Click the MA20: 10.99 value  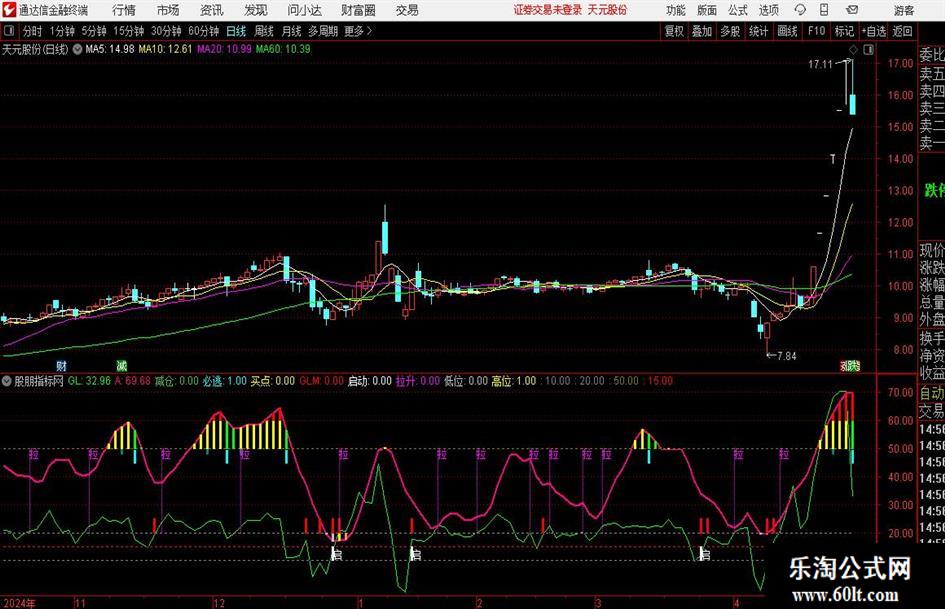click(224, 49)
